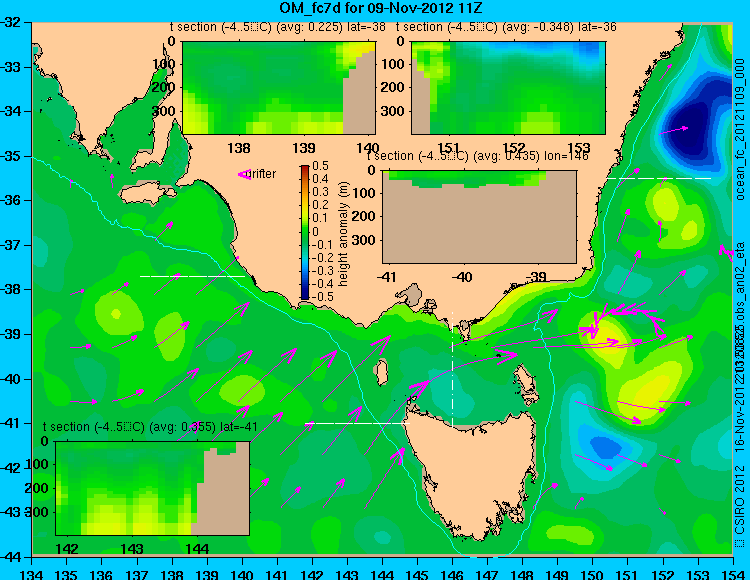Open the lon=146 temperature section inset plot
Viewport: 750px width, 580px height.
point(479,217)
